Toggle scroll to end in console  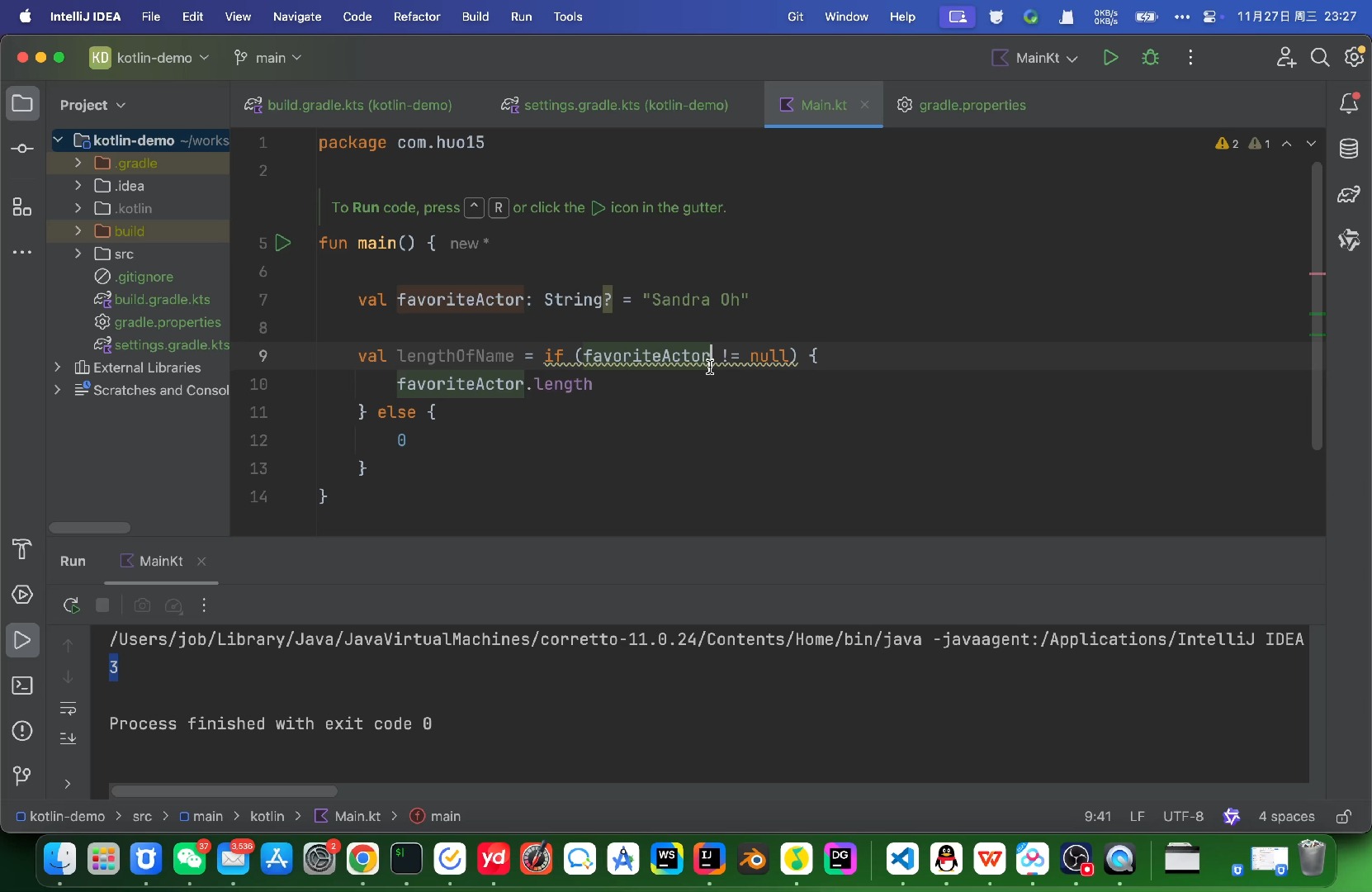point(69,738)
